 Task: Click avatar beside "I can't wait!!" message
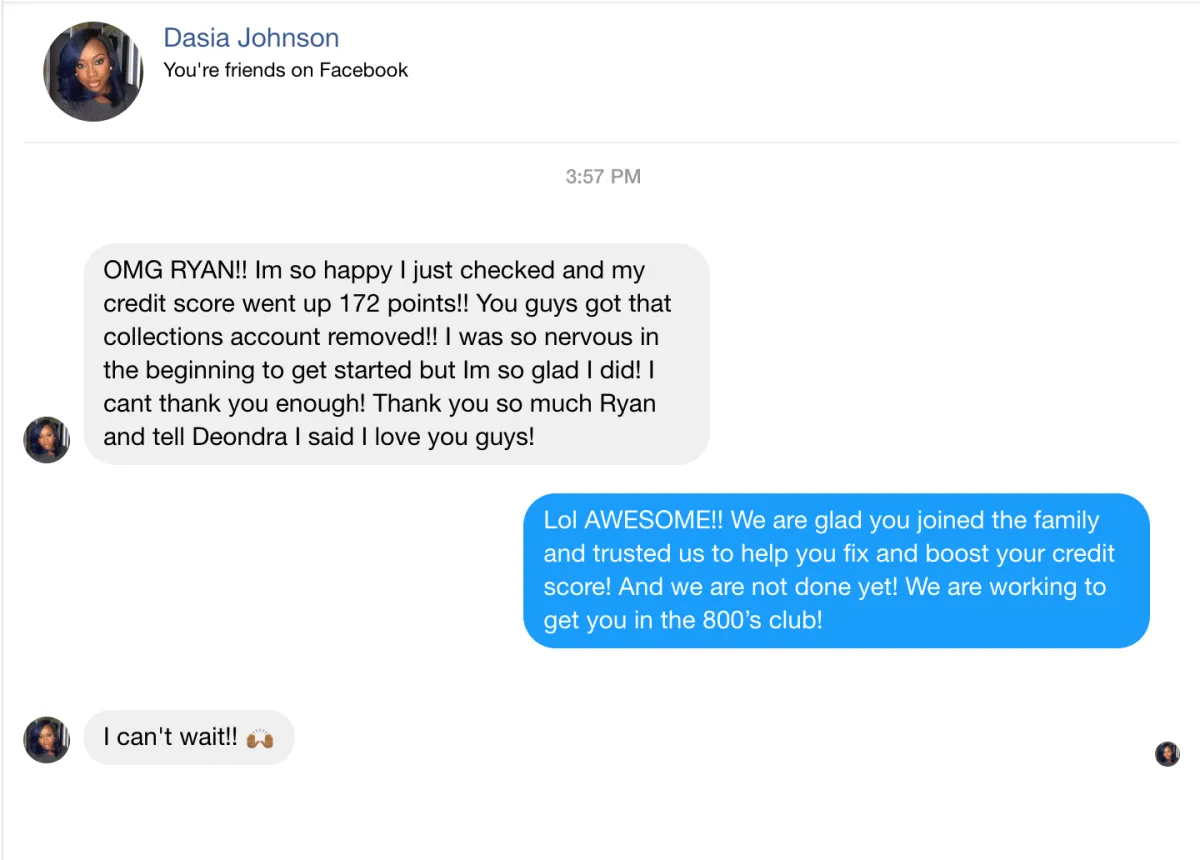(47, 739)
